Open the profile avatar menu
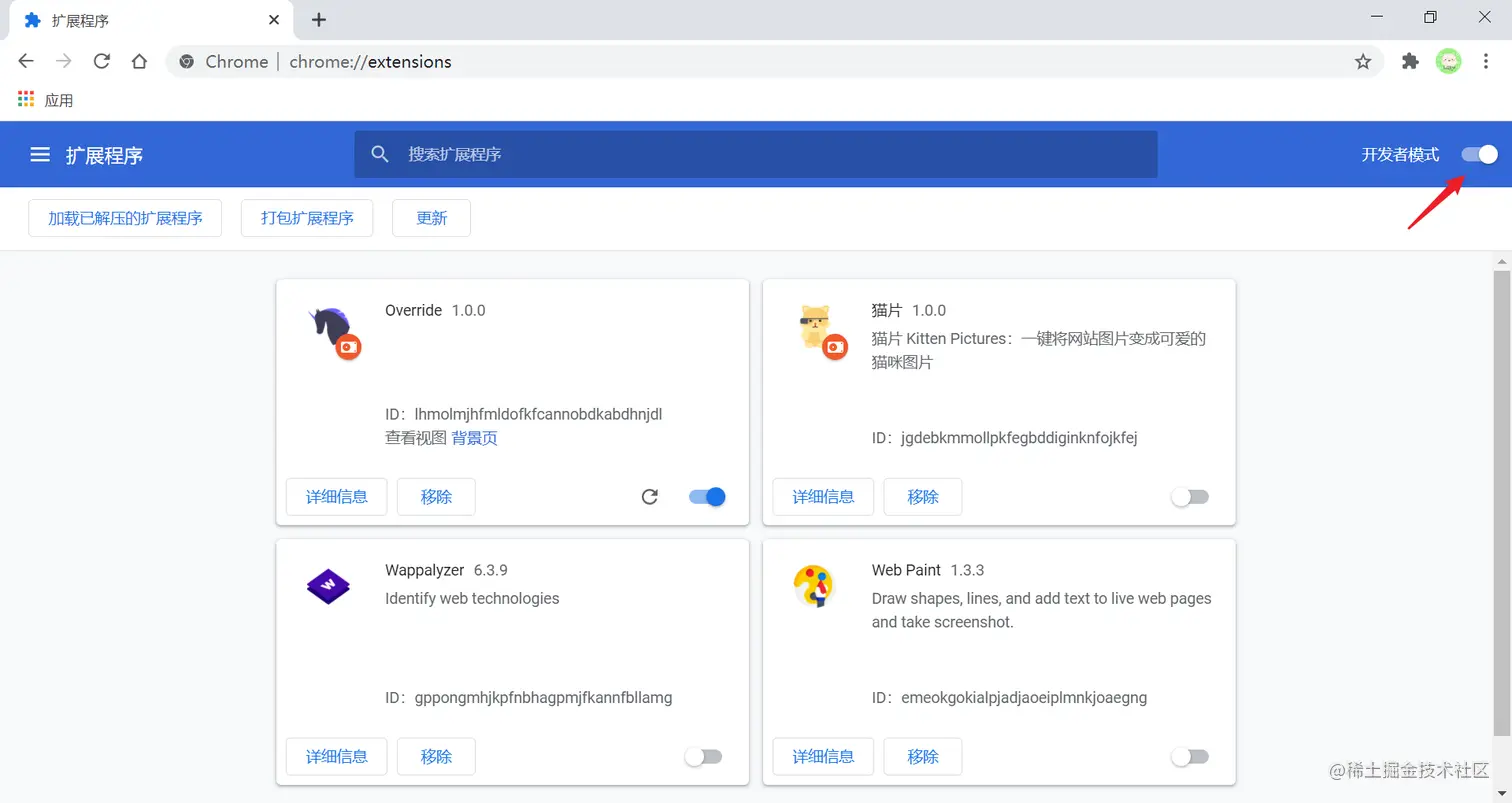This screenshot has height=803, width=1512. [1448, 62]
